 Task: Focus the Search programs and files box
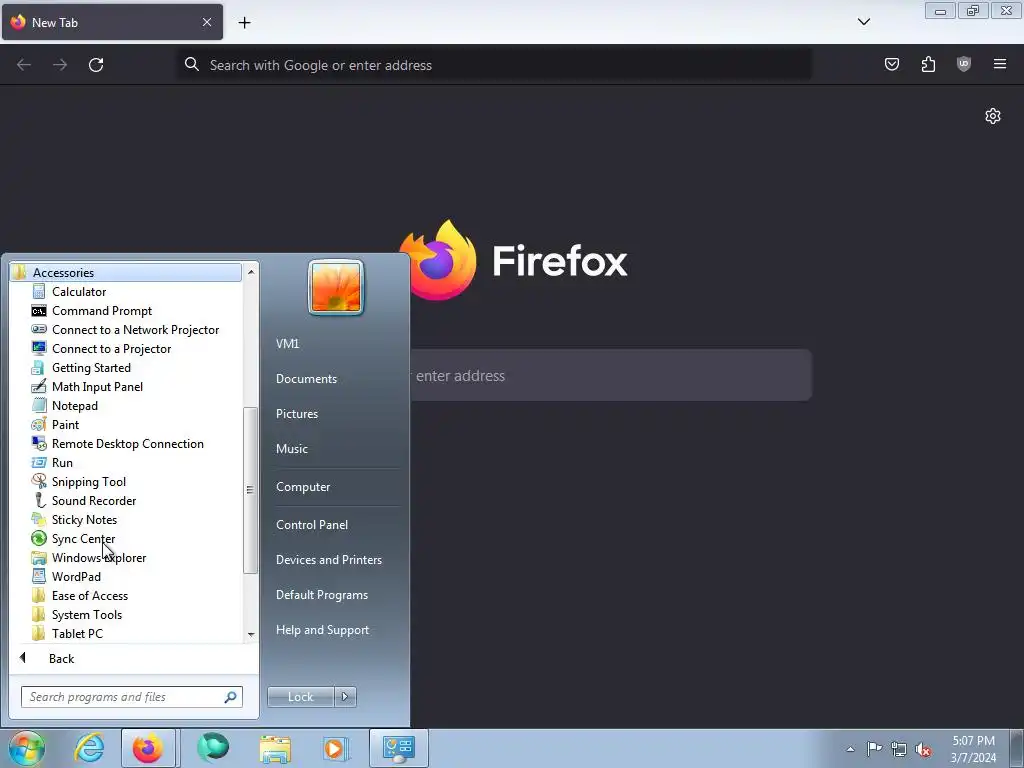tap(131, 697)
